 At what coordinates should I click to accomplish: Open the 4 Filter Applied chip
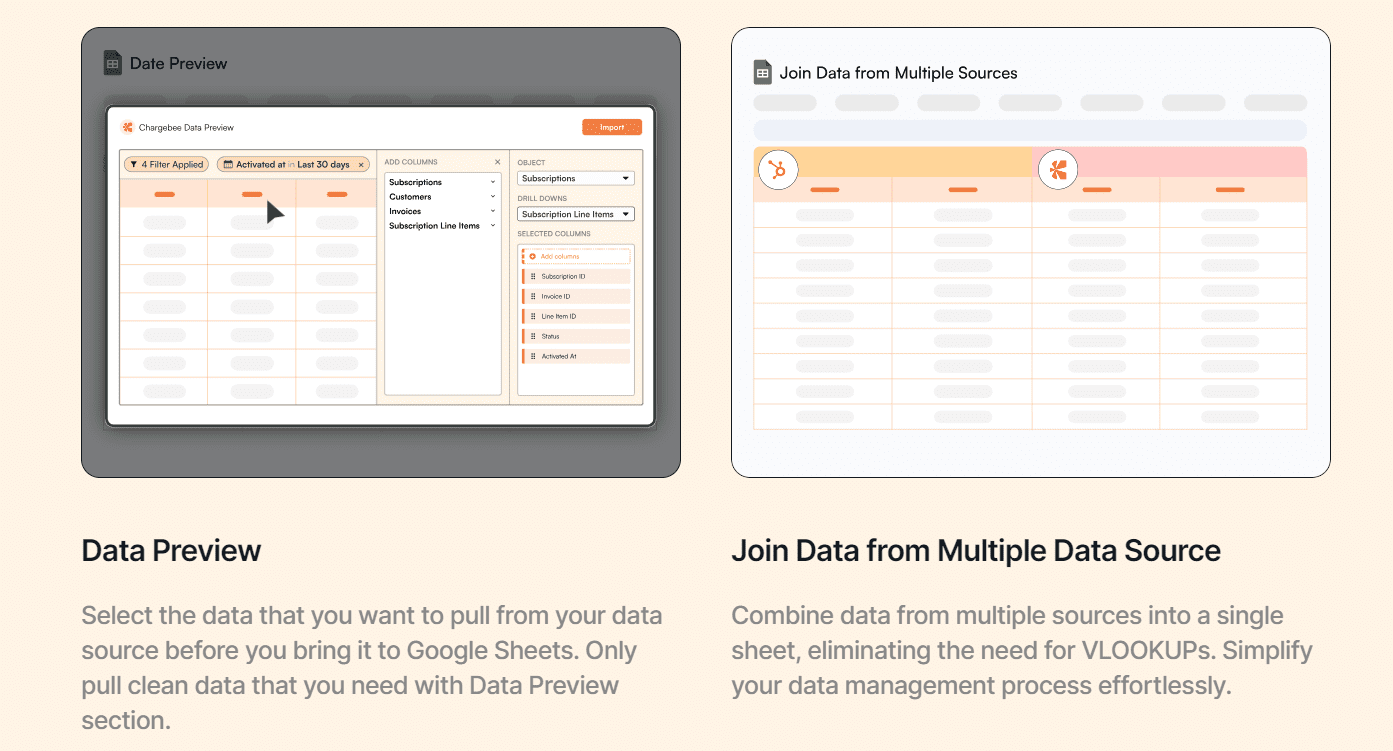(x=165, y=165)
